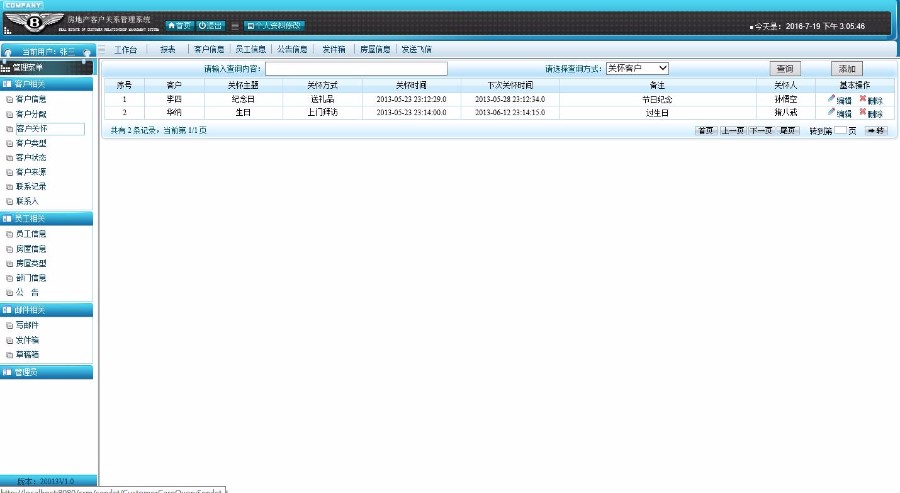Click the customer cell 华纳
The height and width of the screenshot is (493, 900).
tap(174, 112)
